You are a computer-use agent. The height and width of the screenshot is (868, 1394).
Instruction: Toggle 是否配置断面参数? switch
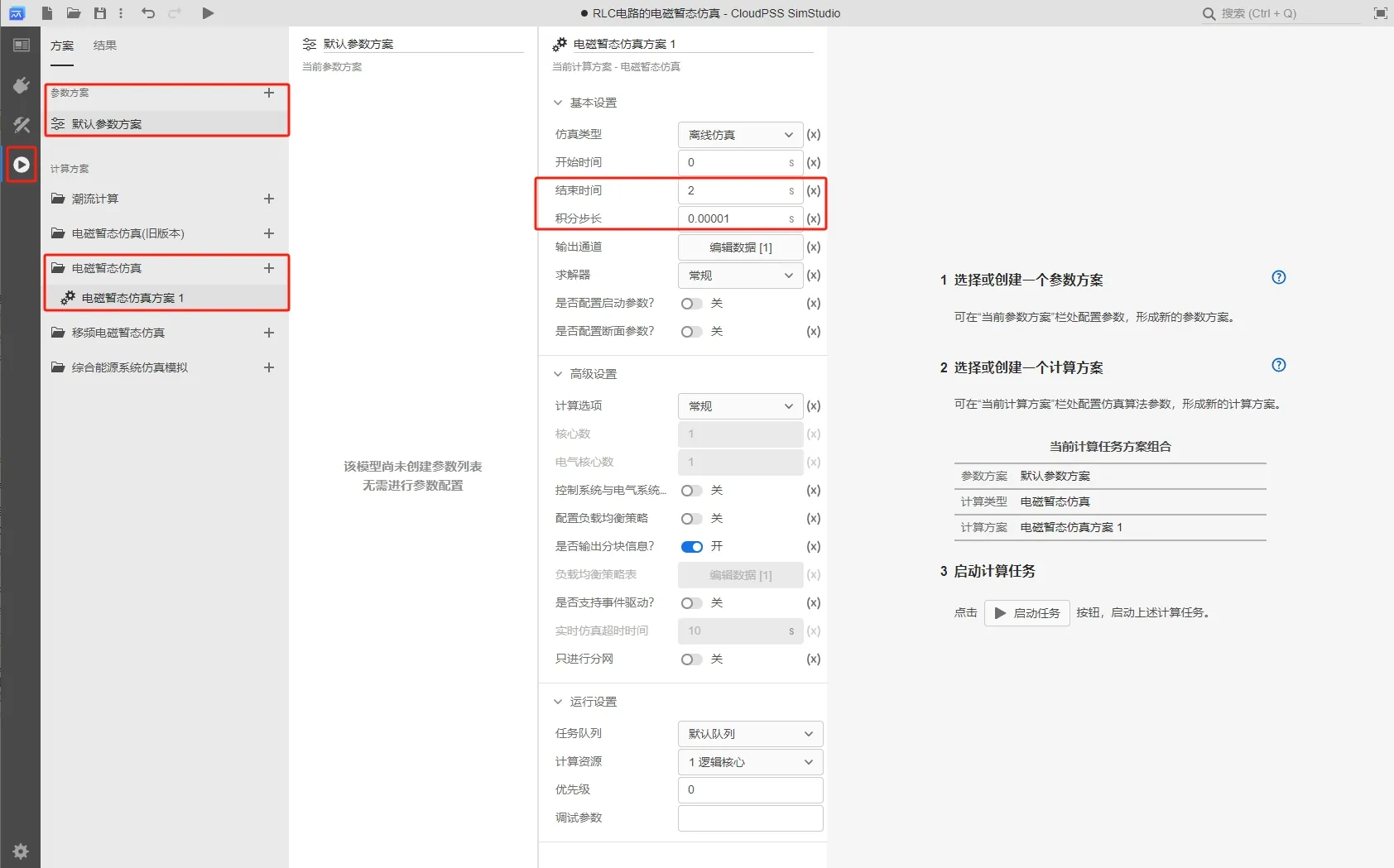click(x=691, y=332)
